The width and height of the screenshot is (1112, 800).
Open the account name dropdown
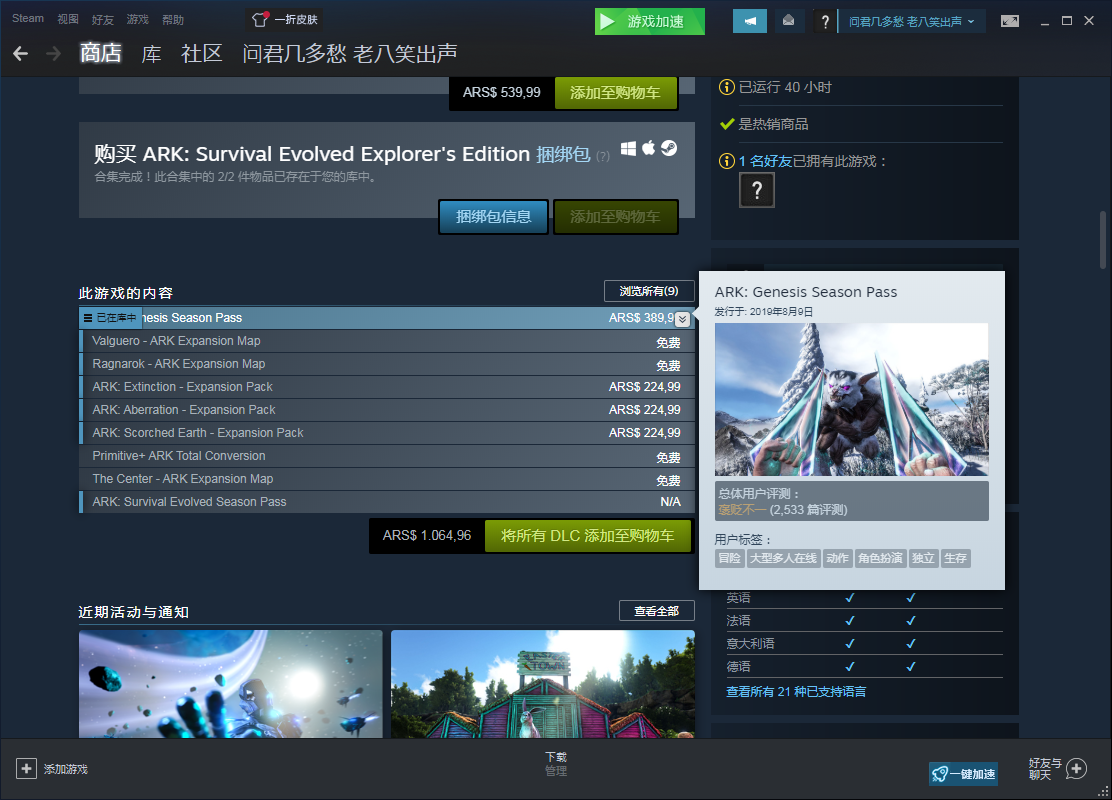(x=912, y=21)
